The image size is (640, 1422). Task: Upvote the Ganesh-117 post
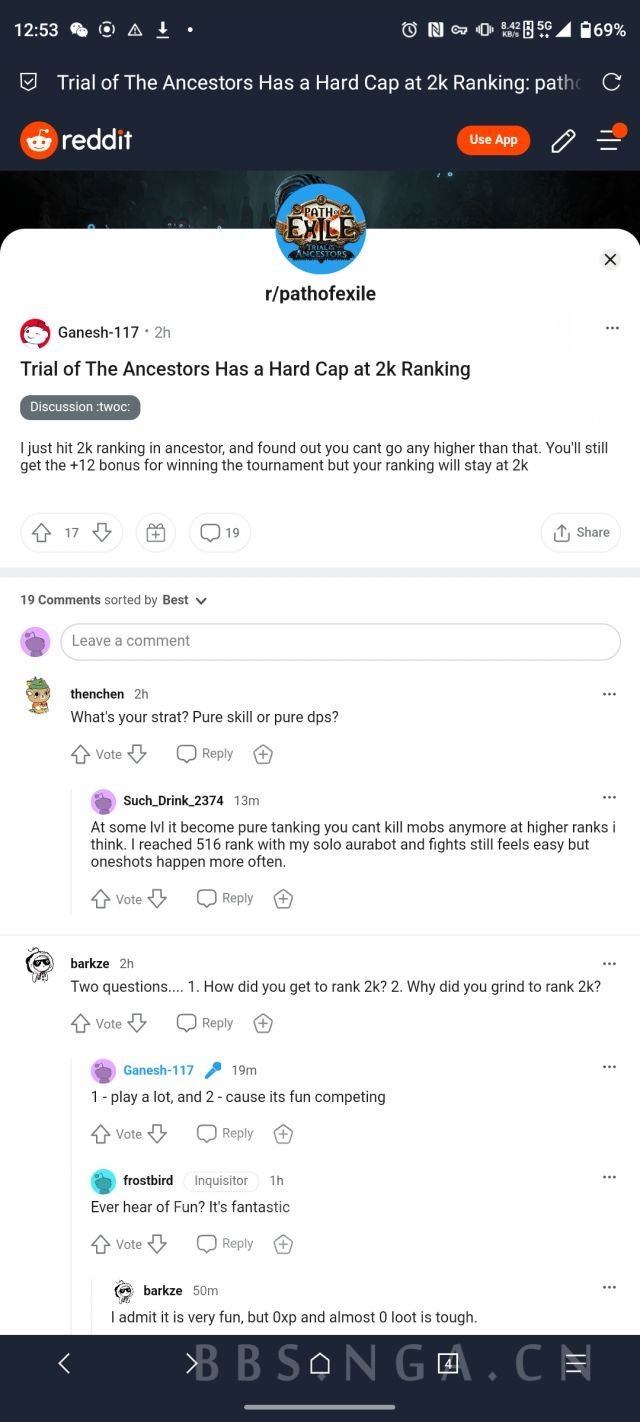[x=41, y=533]
